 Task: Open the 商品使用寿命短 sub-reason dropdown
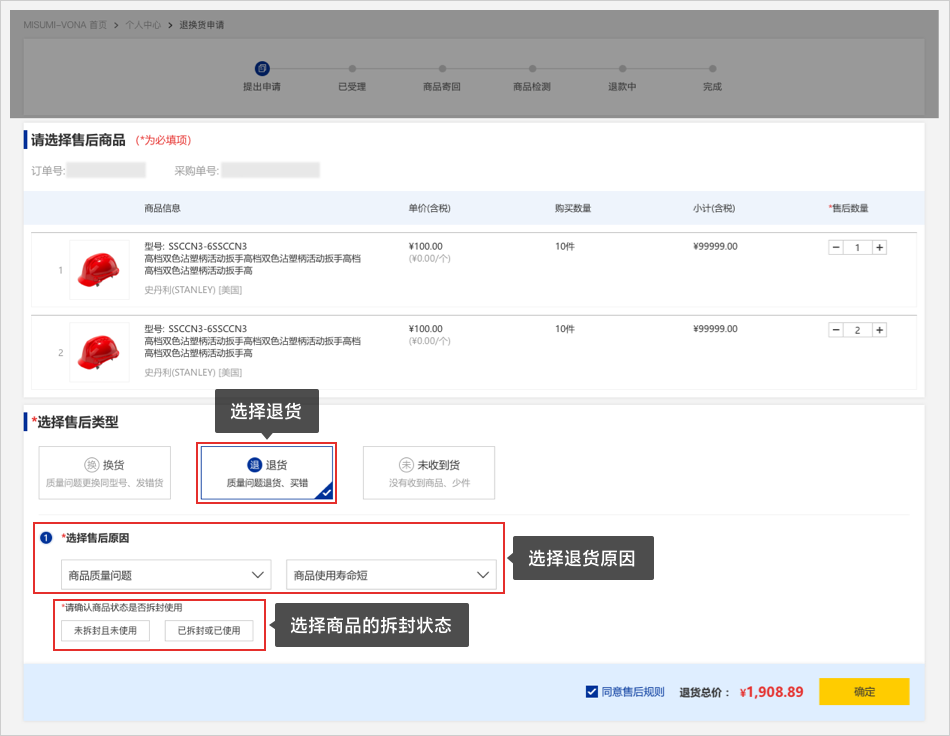[x=391, y=575]
